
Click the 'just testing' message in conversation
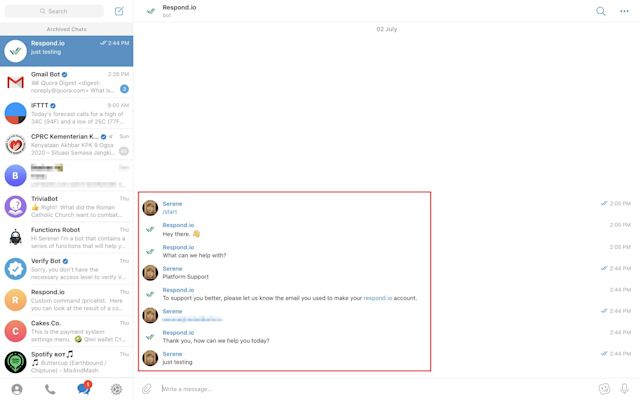(x=177, y=362)
